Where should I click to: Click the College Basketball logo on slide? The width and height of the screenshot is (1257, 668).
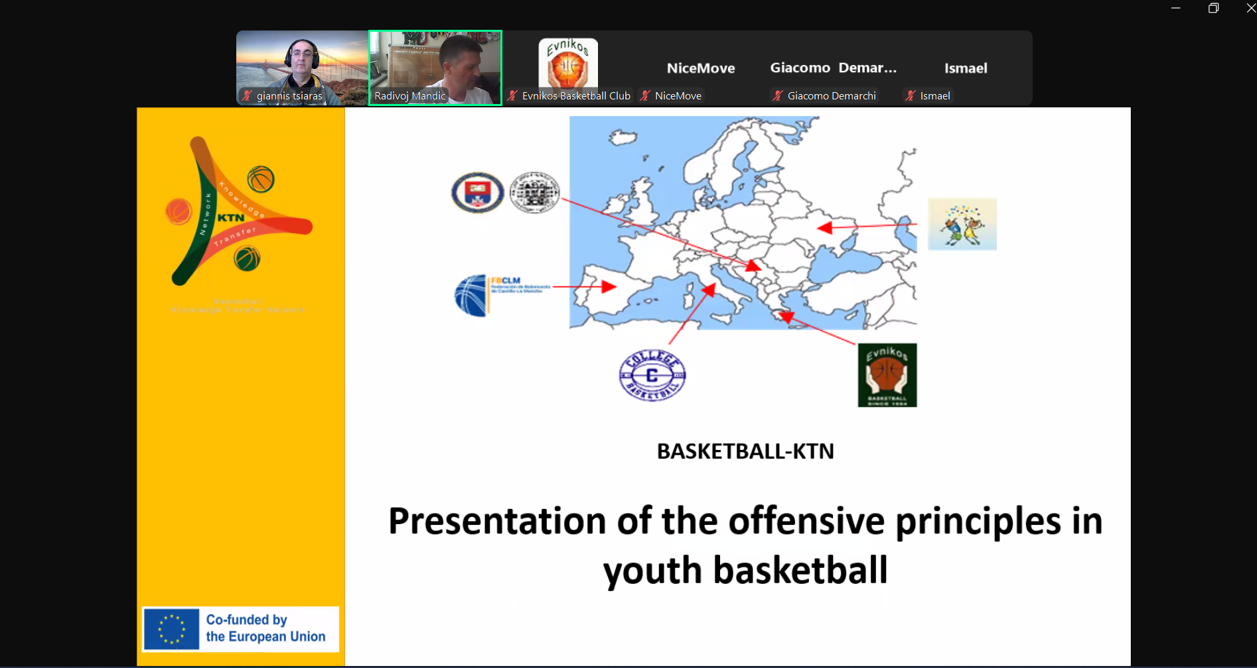[x=652, y=376]
